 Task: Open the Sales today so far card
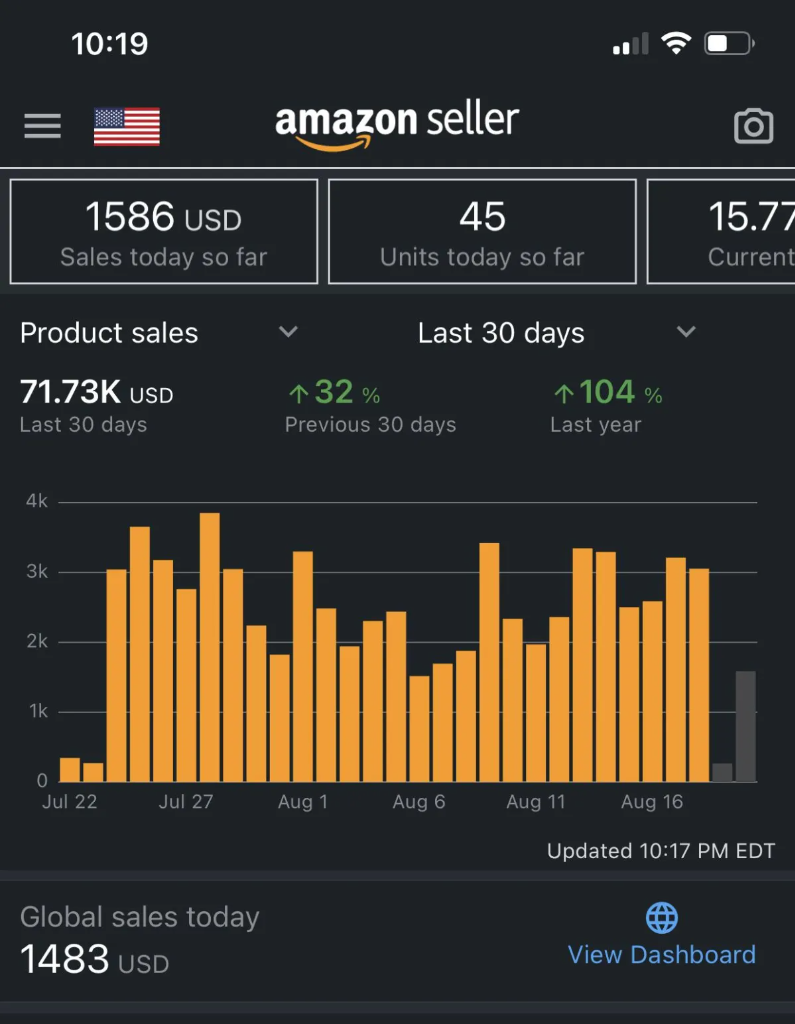click(164, 232)
